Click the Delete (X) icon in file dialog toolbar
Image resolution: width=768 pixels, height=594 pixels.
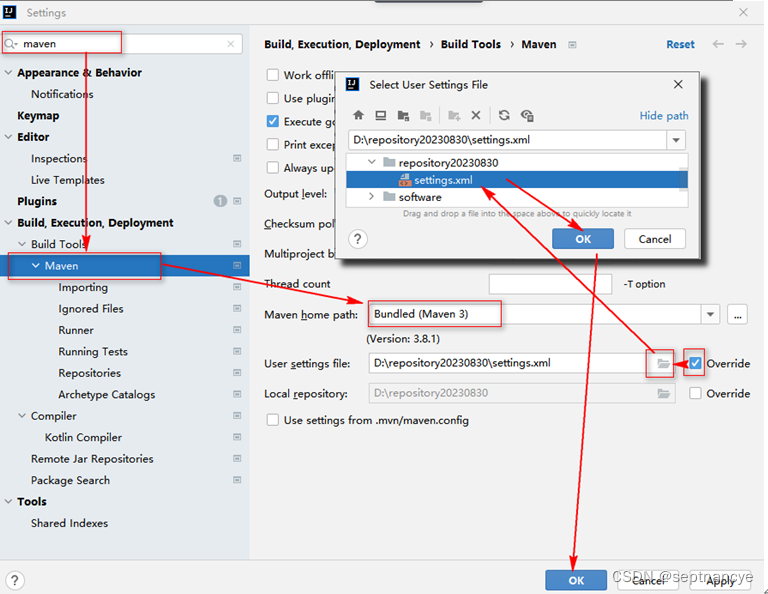point(476,116)
